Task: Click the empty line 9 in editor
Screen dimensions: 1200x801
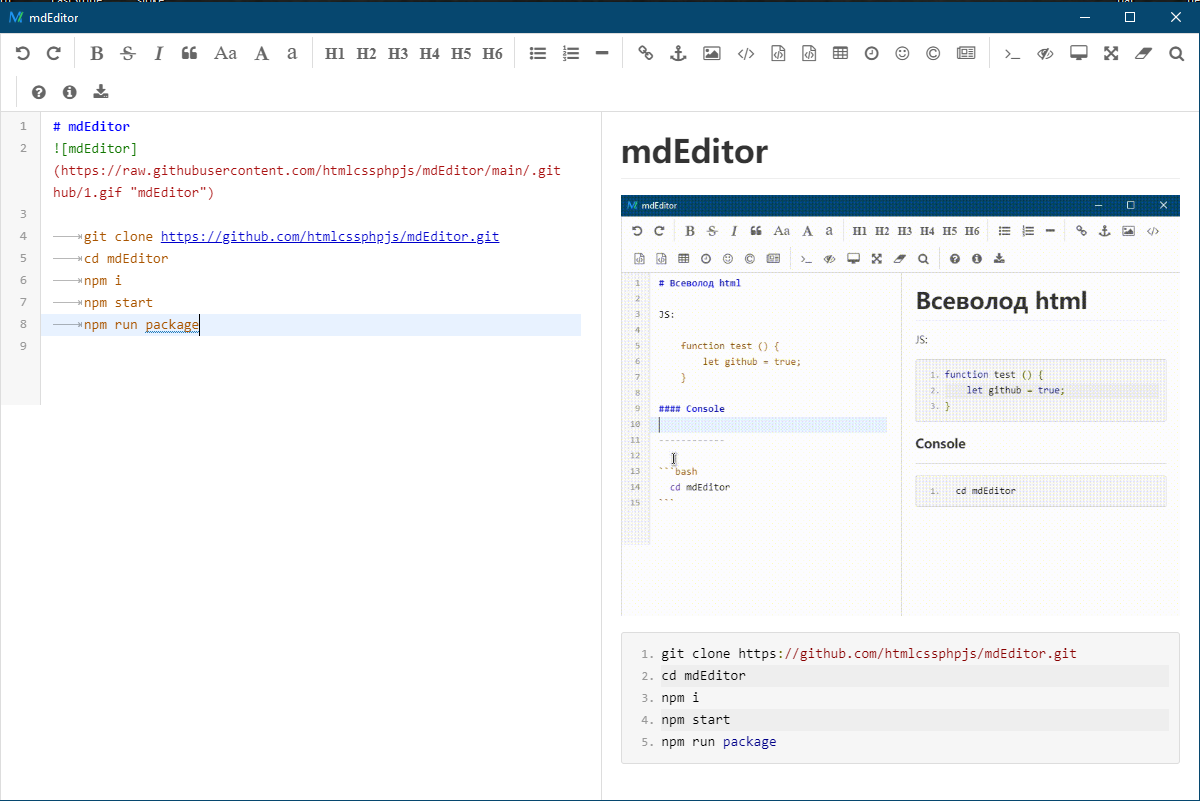Action: (x=310, y=347)
